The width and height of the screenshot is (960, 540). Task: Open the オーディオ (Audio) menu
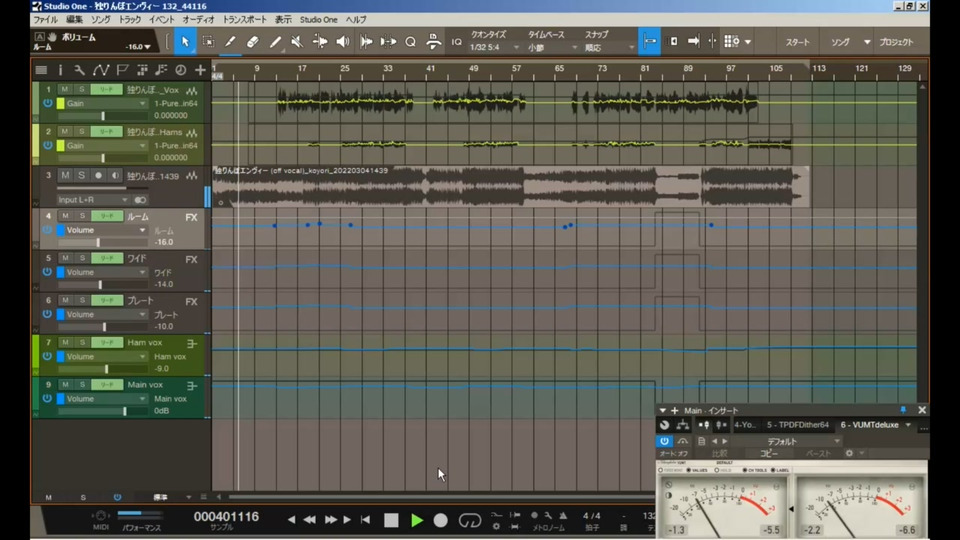tap(198, 19)
